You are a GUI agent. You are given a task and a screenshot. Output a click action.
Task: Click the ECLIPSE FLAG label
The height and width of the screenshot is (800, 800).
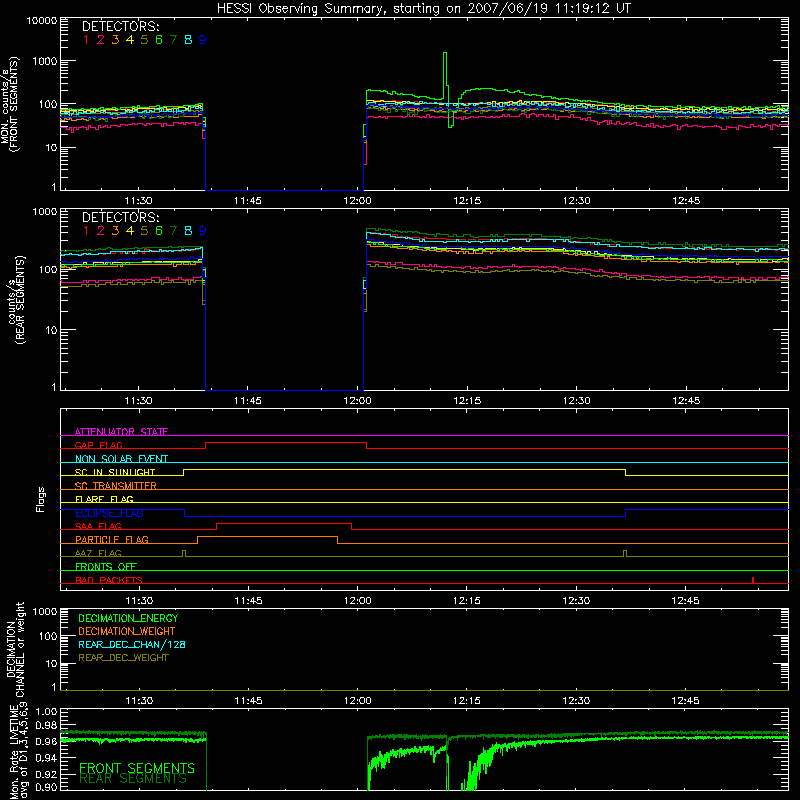(x=109, y=513)
